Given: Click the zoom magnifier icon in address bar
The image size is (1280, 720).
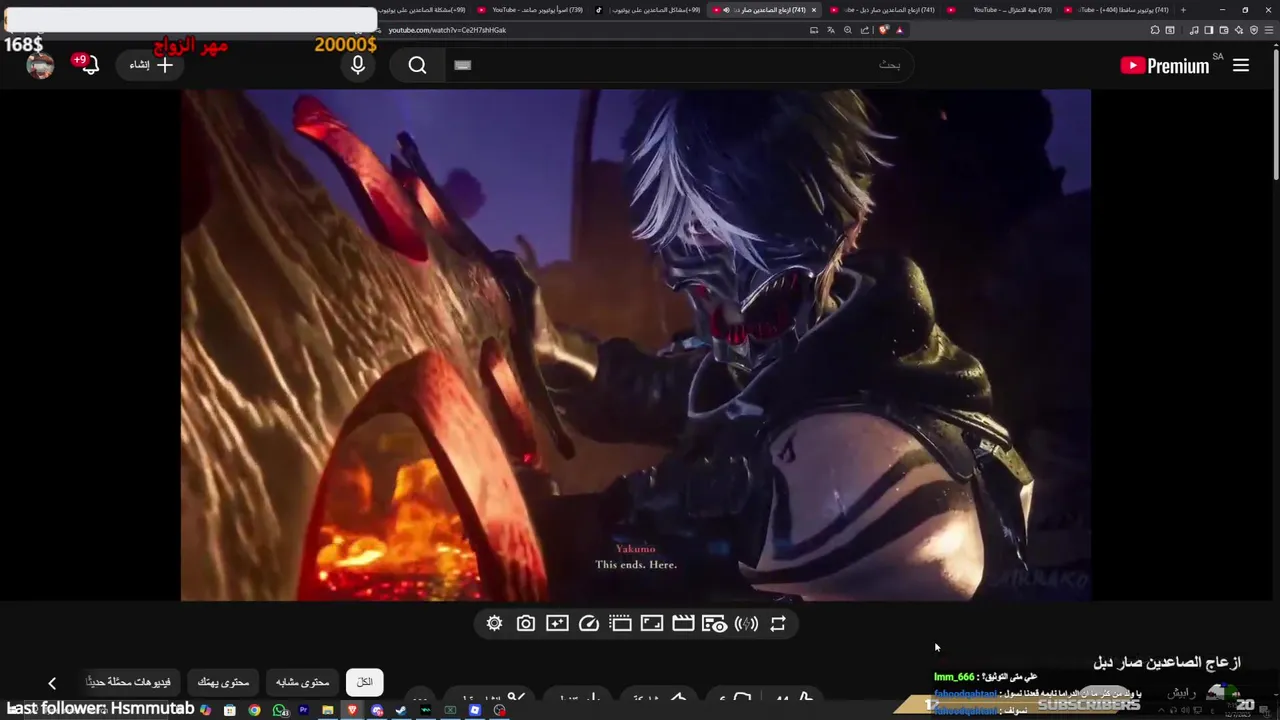Looking at the screenshot, I should coord(848,30).
